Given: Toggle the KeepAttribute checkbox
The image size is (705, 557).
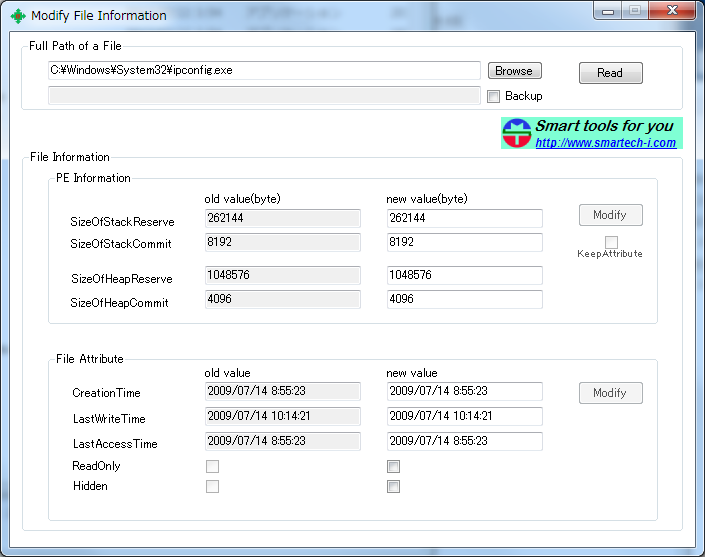Looking at the screenshot, I should click(611, 242).
